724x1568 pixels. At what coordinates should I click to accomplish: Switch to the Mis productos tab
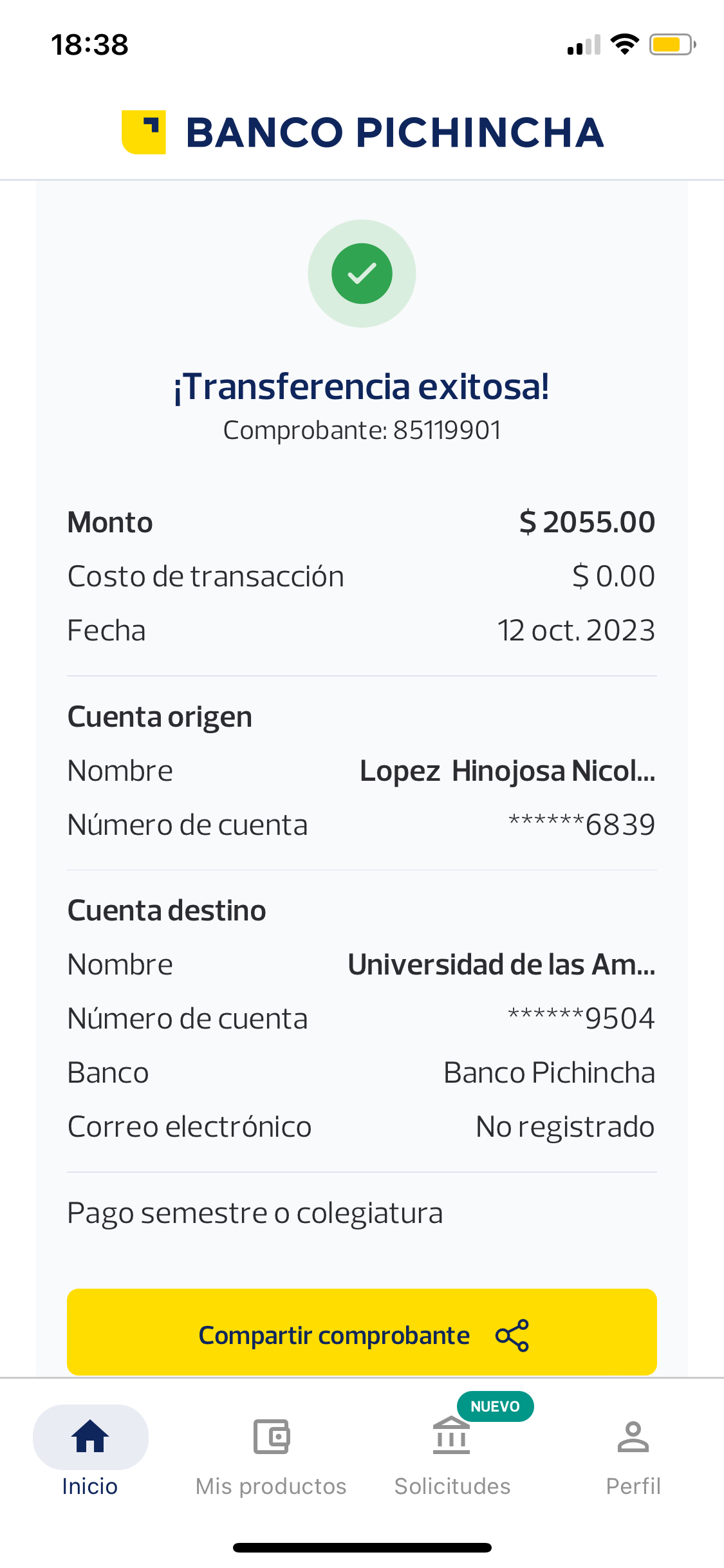click(x=271, y=1486)
